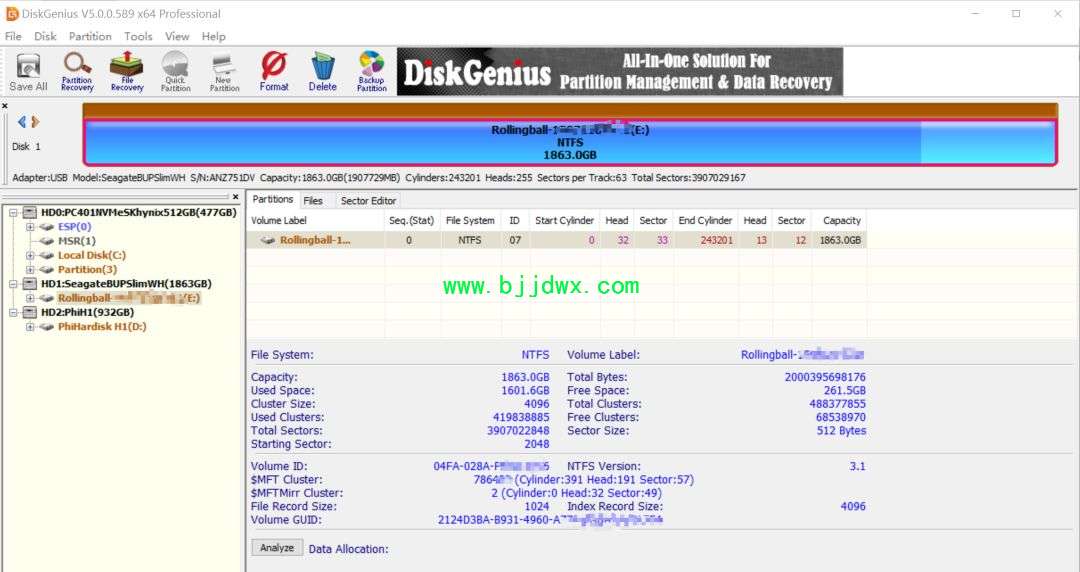1080x572 pixels.
Task: Select Partition(3) in the tree
Action: click(87, 269)
